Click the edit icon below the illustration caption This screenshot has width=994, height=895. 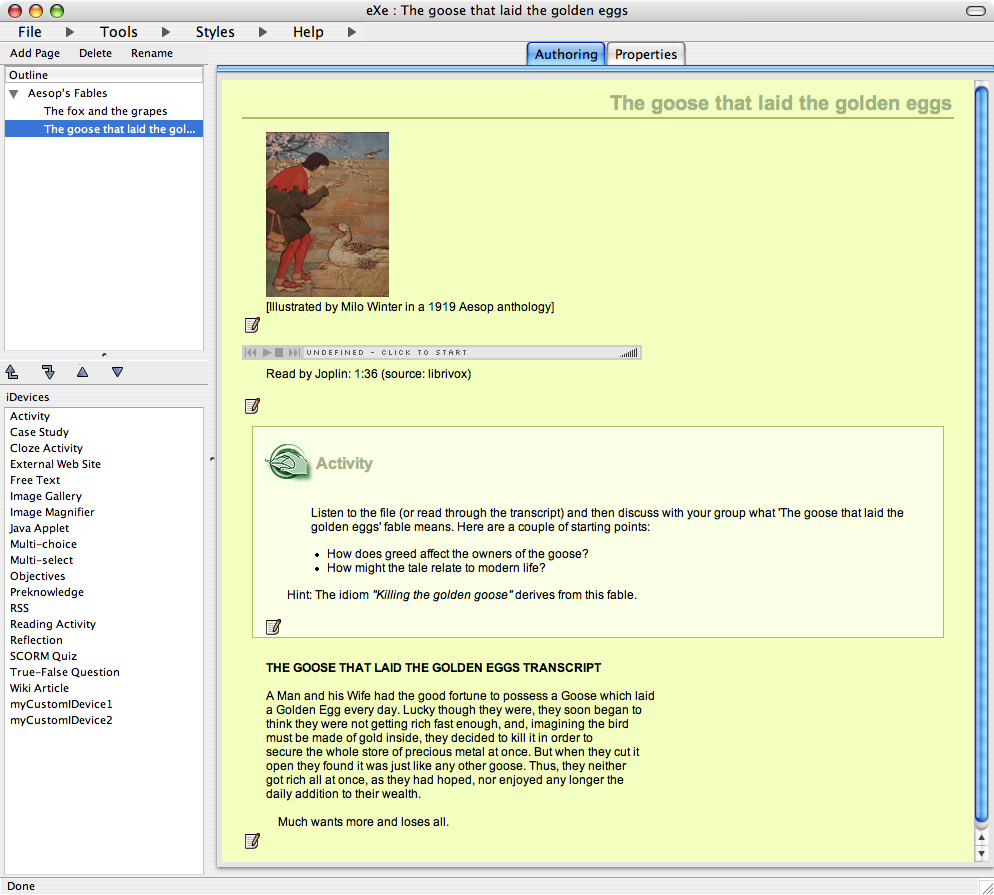click(x=252, y=325)
